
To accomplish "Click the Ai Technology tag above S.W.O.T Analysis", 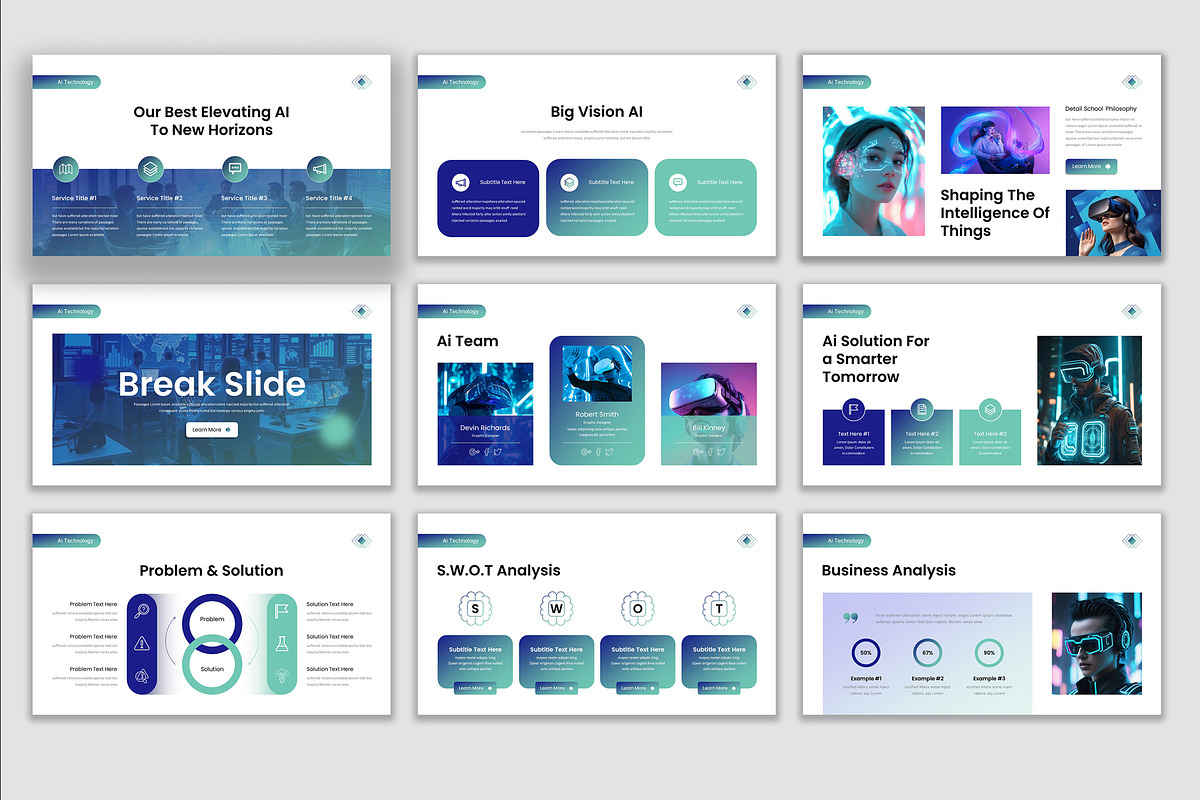I will click(452, 541).
